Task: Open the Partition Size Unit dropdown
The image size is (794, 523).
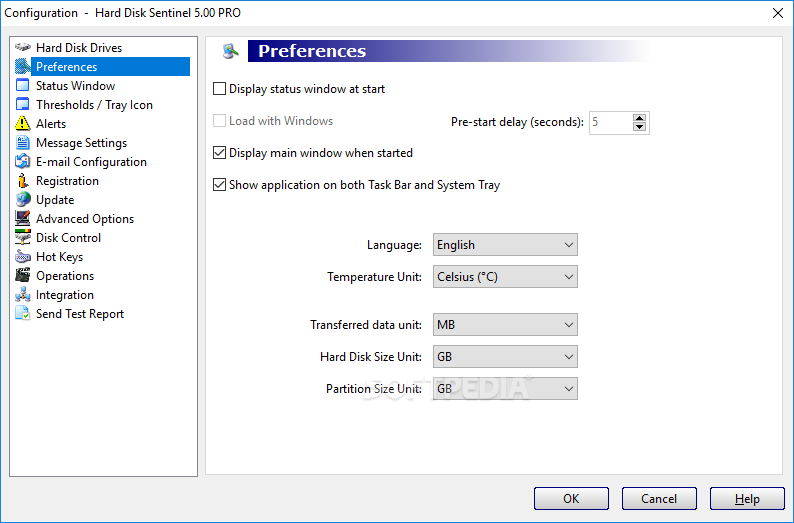Action: (x=505, y=388)
